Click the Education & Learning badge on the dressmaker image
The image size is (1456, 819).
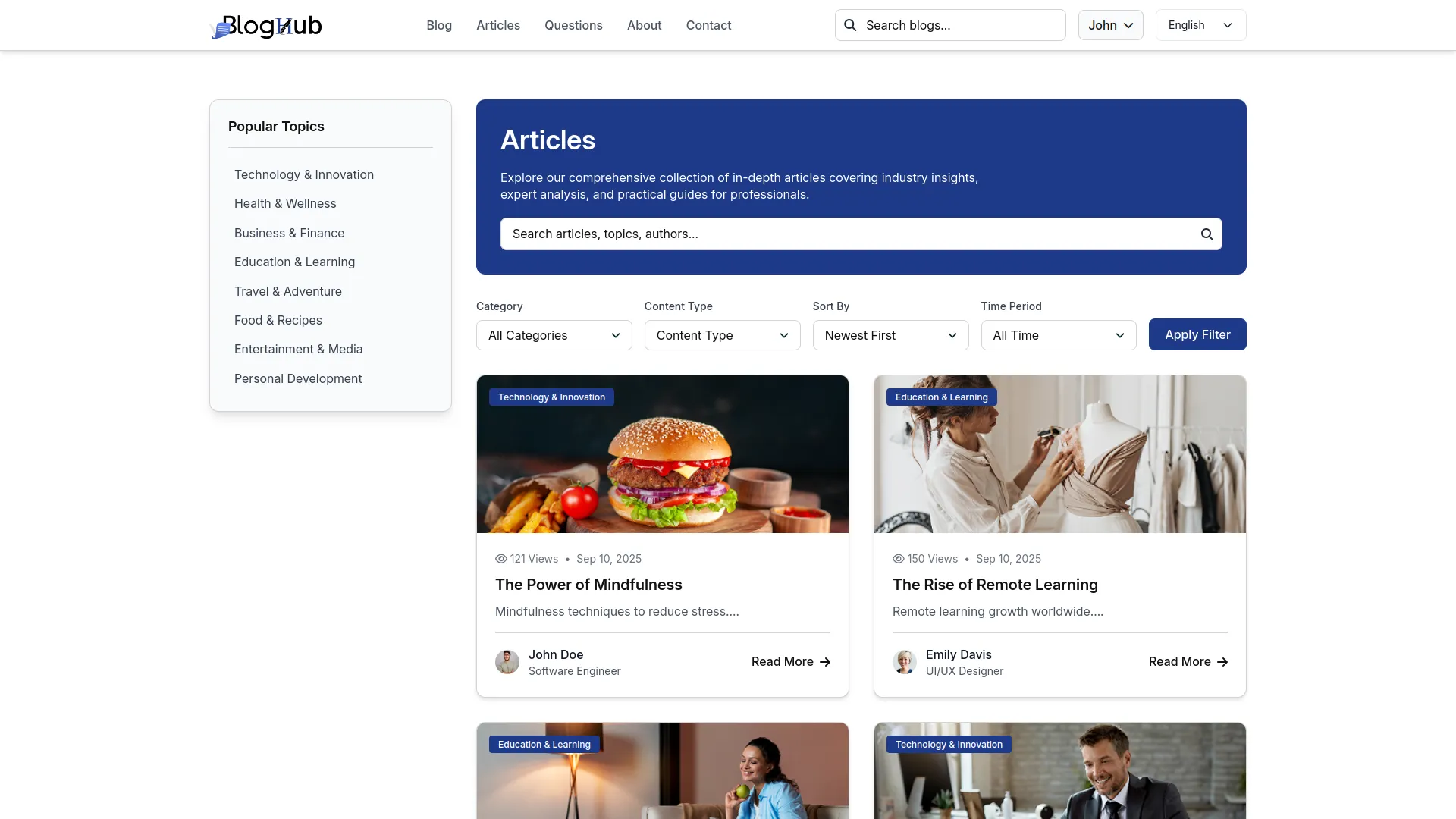click(x=941, y=397)
